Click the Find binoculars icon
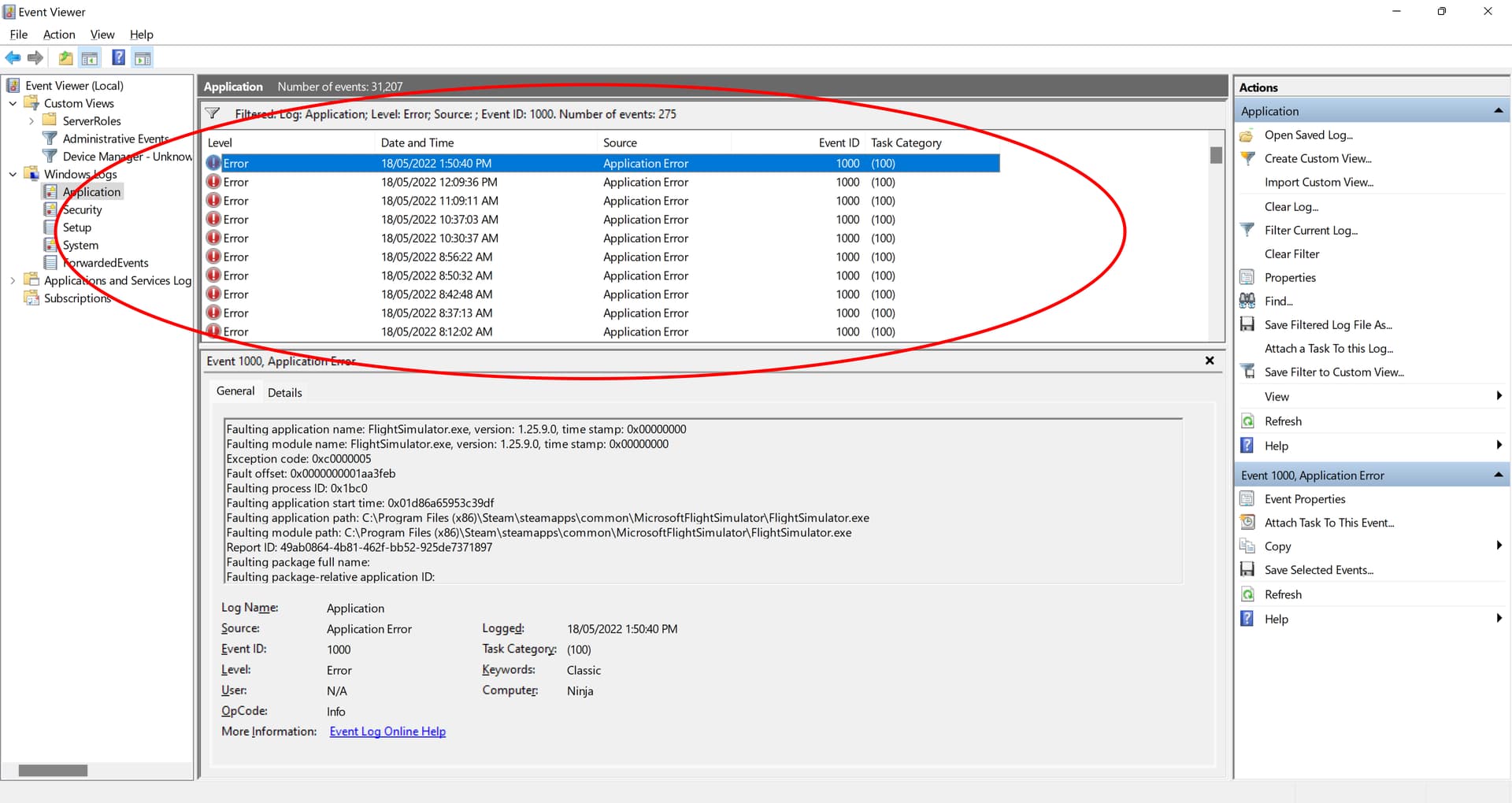Image resolution: width=1512 pixels, height=803 pixels. click(1247, 302)
